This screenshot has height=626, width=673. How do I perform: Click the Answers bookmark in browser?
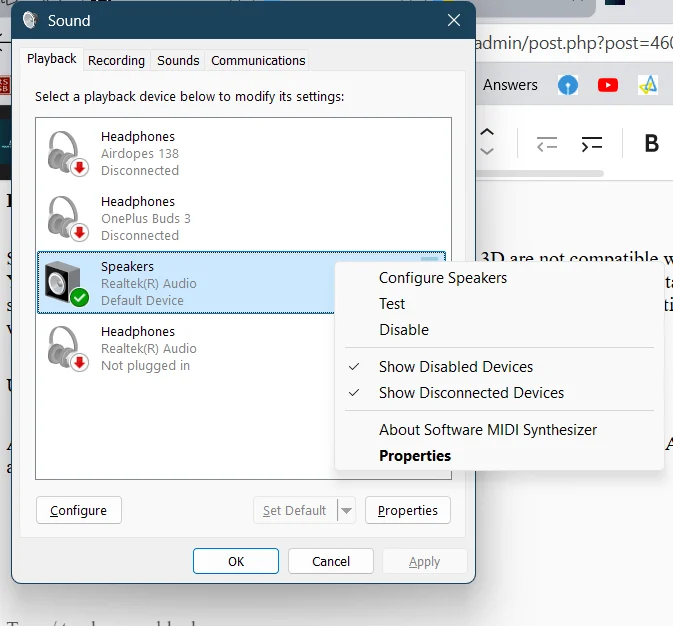510,85
